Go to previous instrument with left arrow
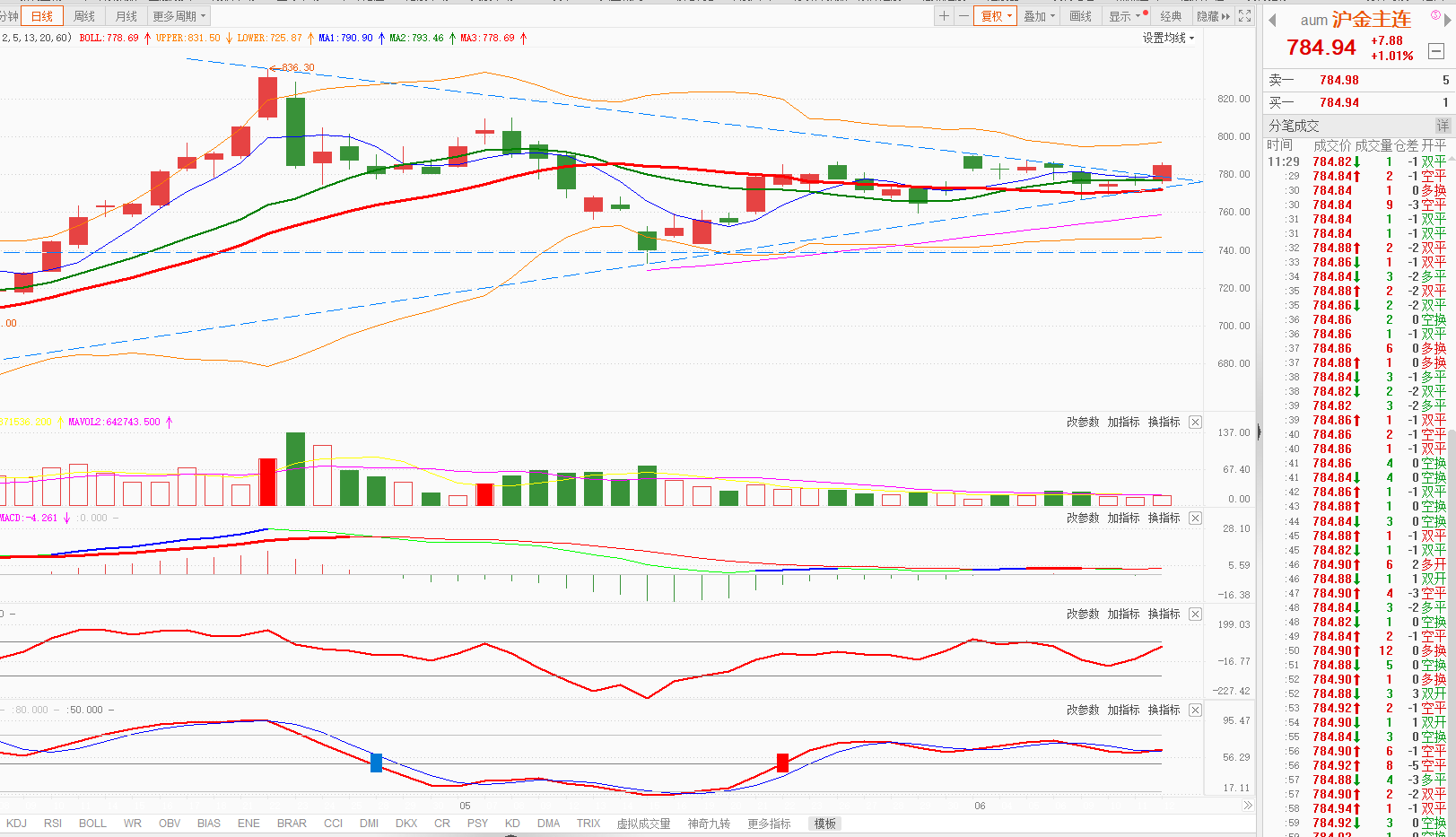 1272,20
